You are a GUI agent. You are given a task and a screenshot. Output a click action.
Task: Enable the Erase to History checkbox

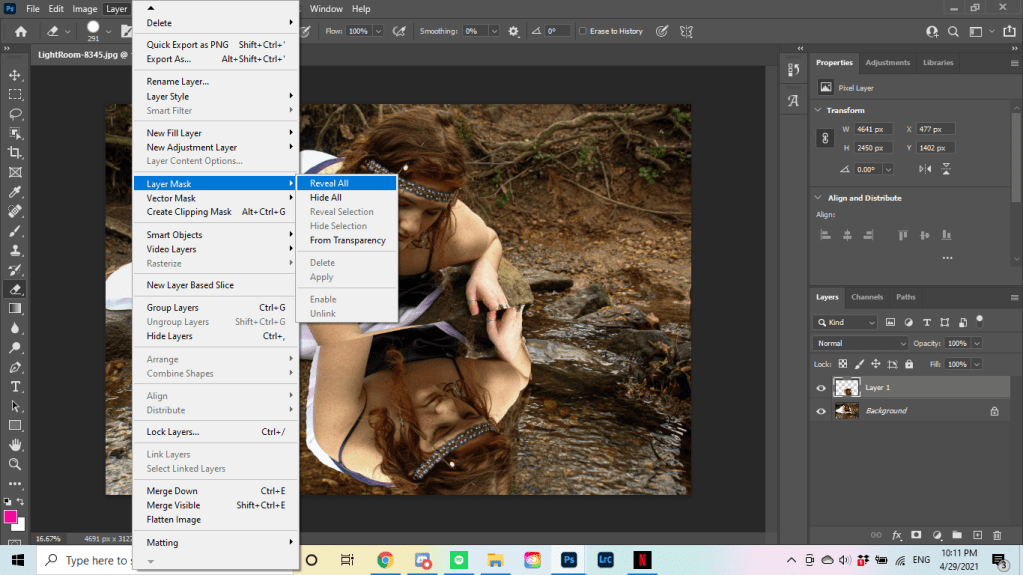point(583,31)
